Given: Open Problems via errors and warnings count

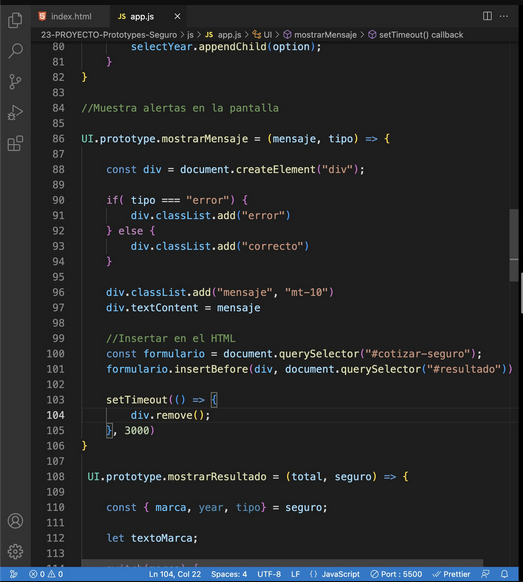Looking at the screenshot, I should 46,574.
